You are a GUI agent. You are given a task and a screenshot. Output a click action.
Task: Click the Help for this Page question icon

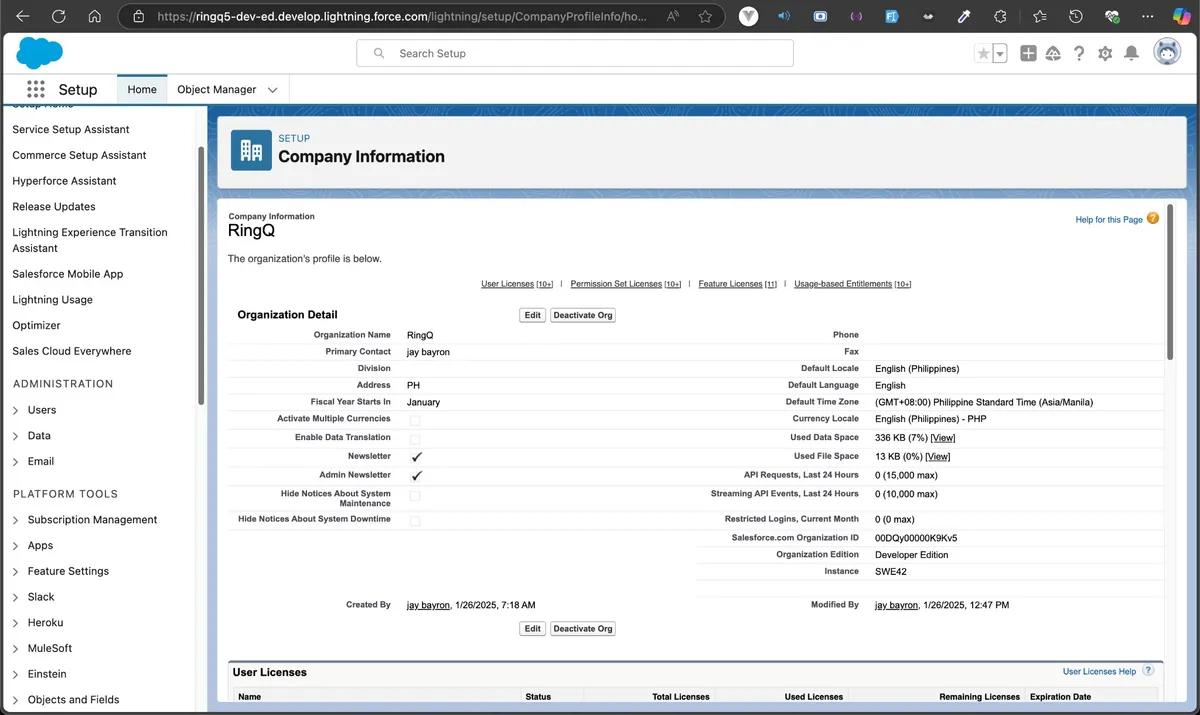(1153, 218)
